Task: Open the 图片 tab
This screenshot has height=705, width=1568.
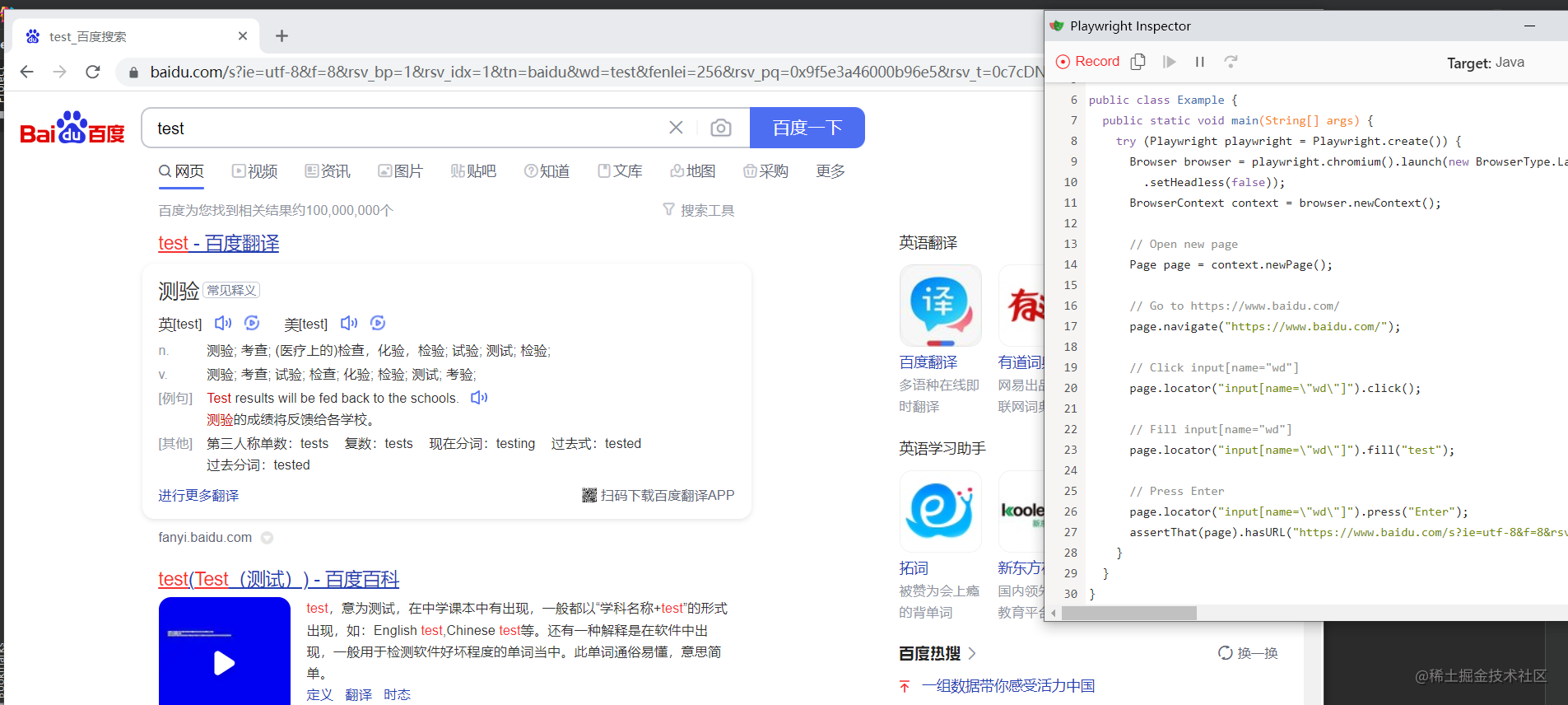Action: click(401, 171)
